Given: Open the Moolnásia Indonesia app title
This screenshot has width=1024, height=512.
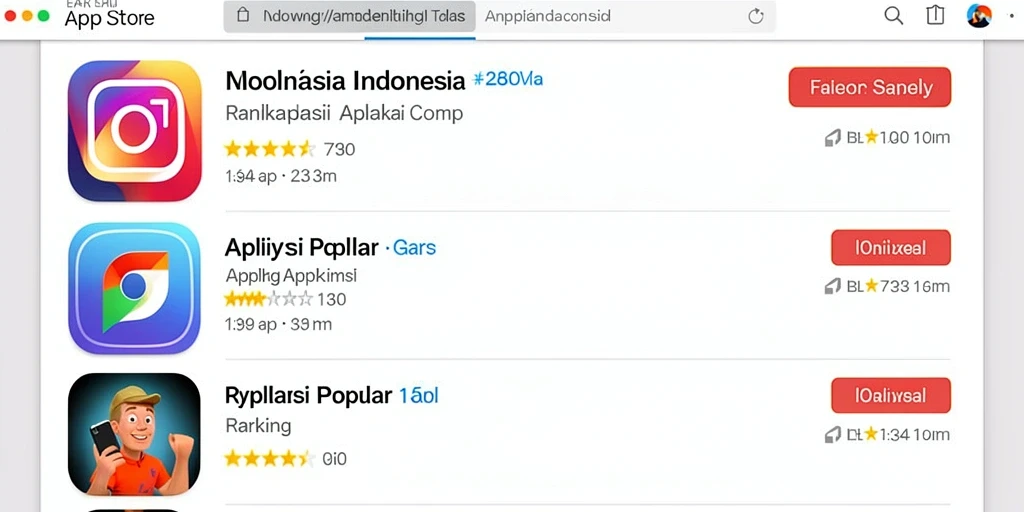Looking at the screenshot, I should point(345,81).
